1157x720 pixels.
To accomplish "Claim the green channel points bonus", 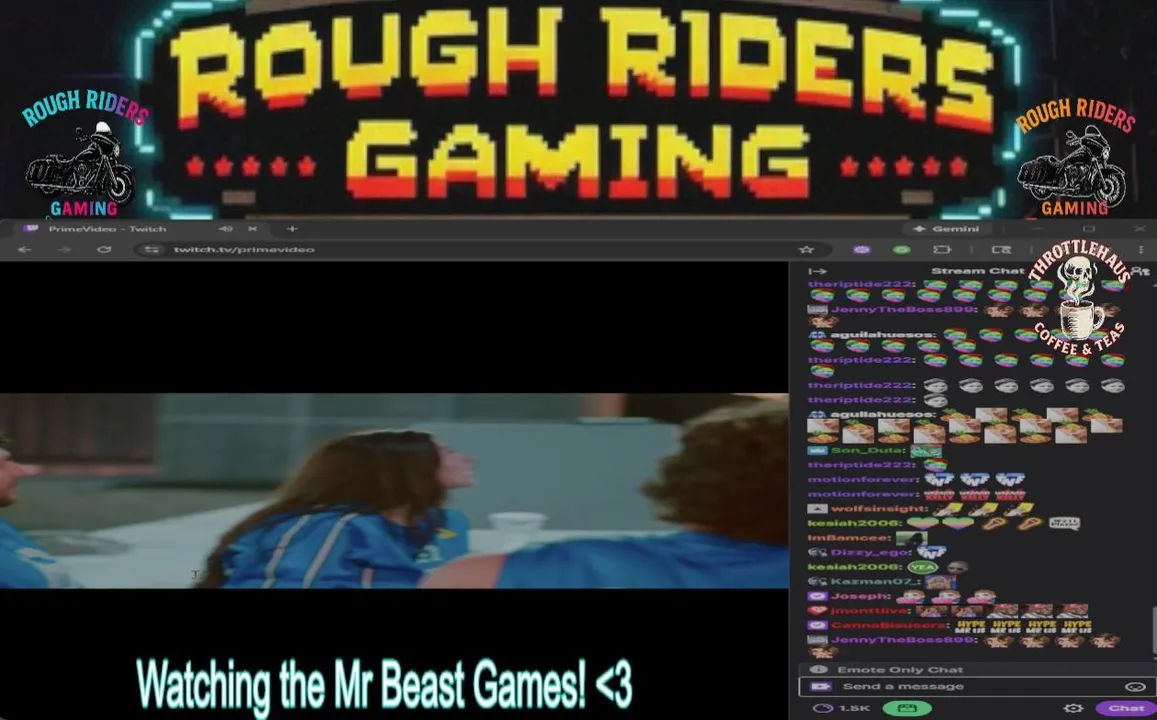I will [907, 708].
